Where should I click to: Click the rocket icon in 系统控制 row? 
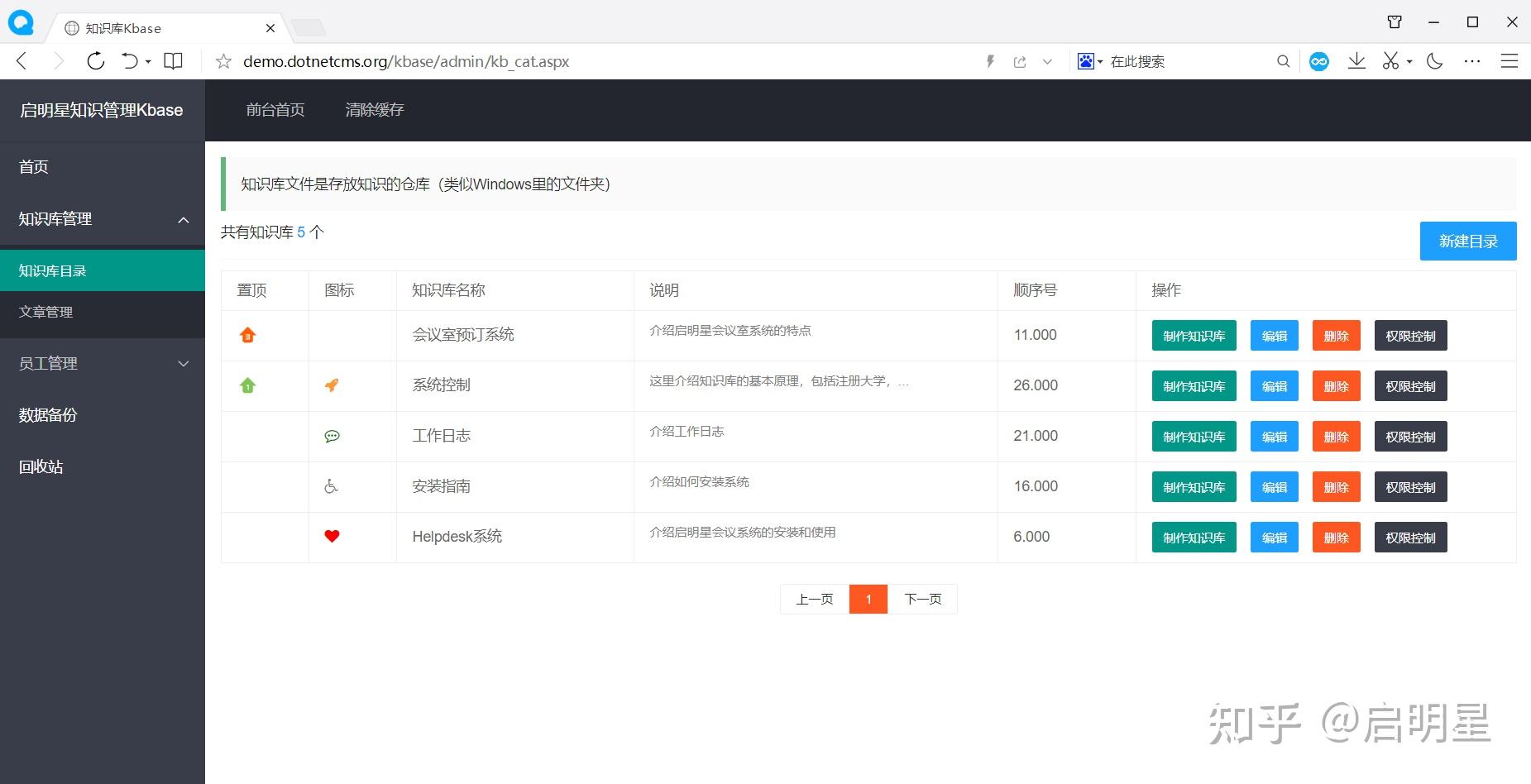point(332,385)
